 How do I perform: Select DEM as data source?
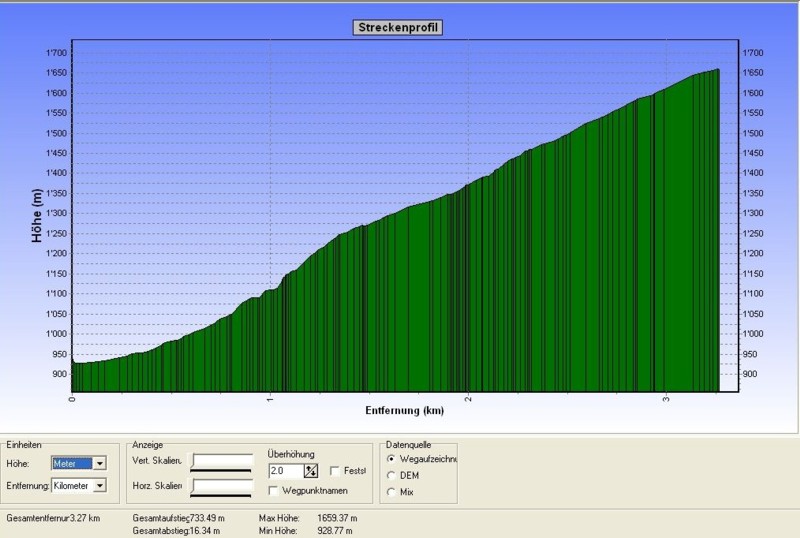tap(390, 475)
